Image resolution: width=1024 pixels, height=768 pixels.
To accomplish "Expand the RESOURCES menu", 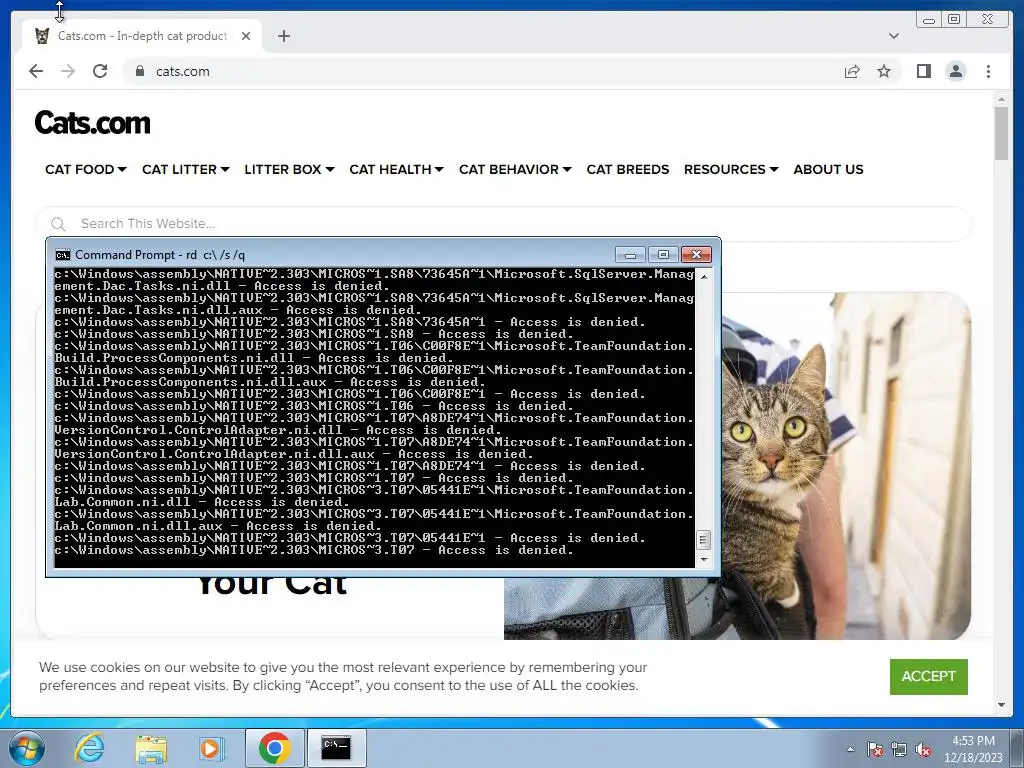I will click(731, 169).
